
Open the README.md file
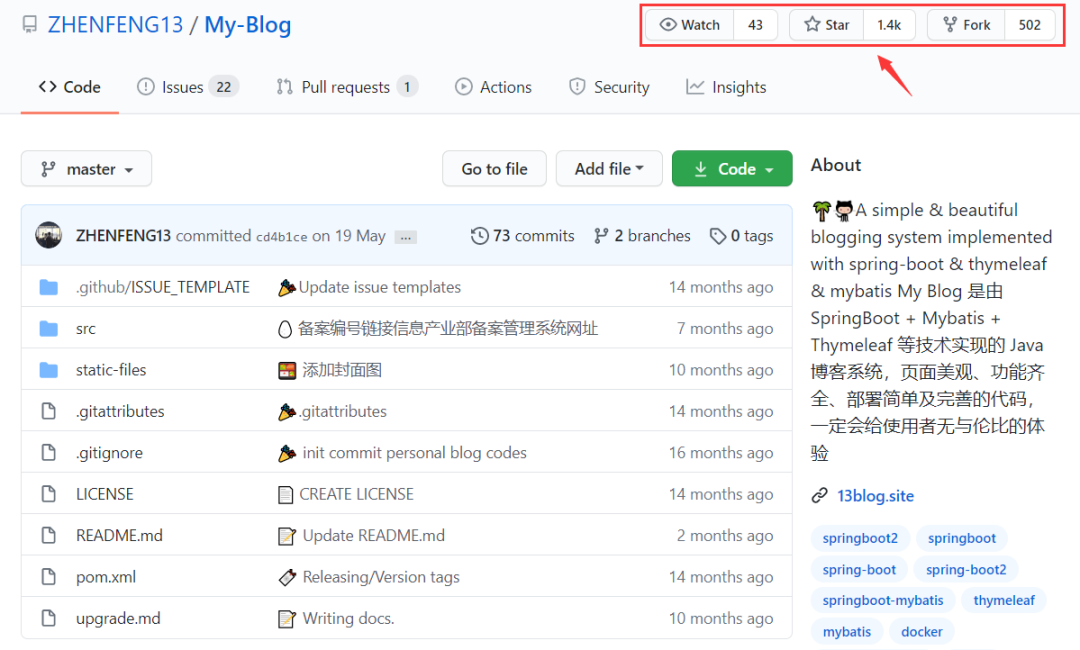coord(119,535)
